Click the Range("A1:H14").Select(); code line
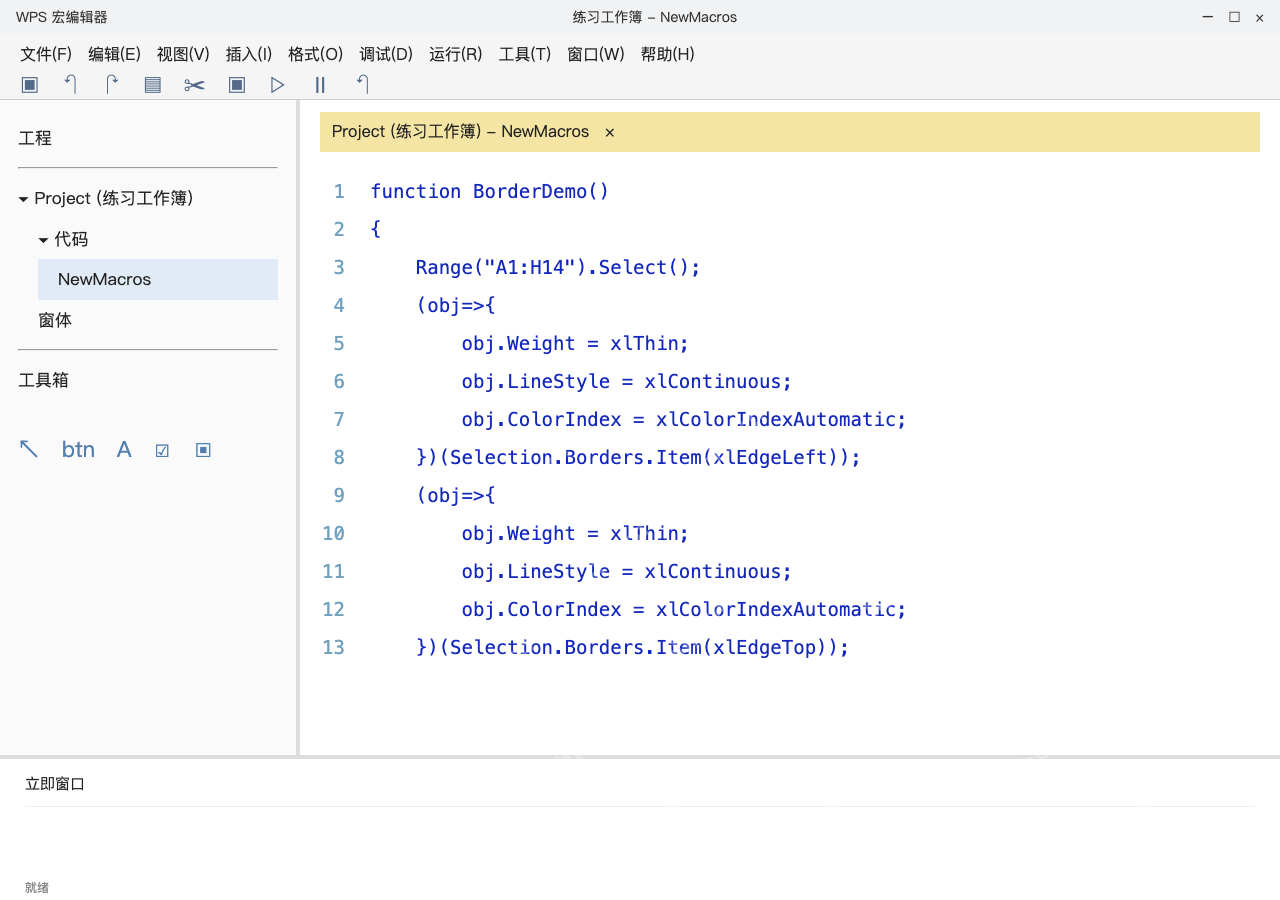The image size is (1280, 900). point(558,267)
